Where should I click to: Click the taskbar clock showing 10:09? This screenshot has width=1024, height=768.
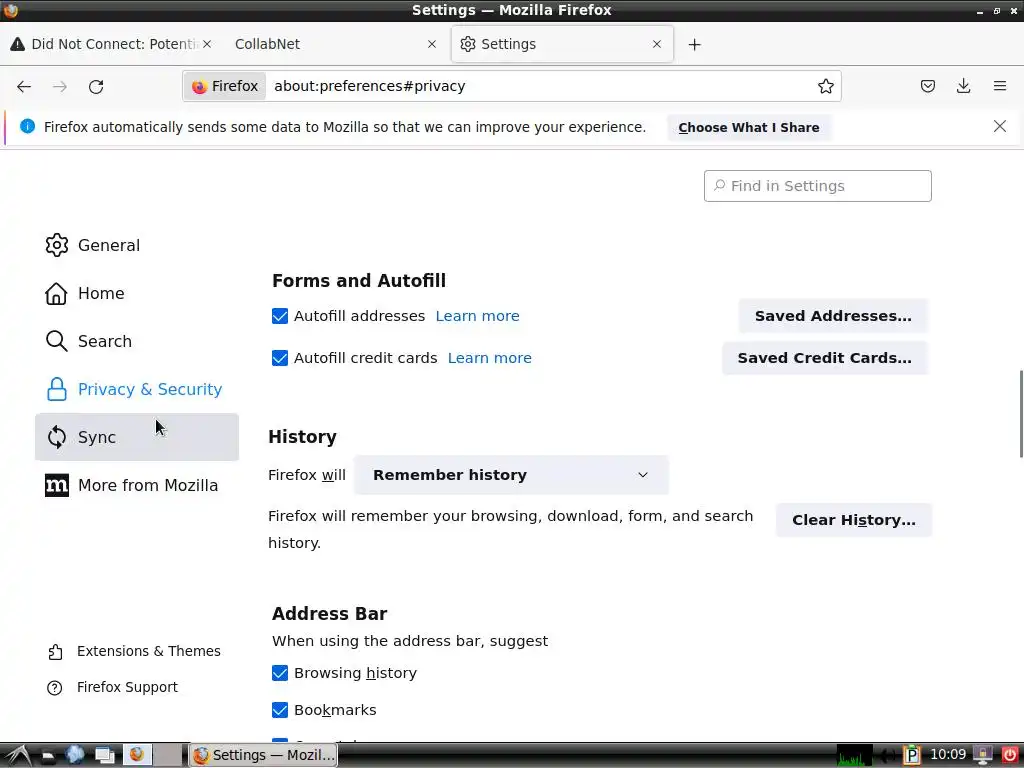(947, 755)
